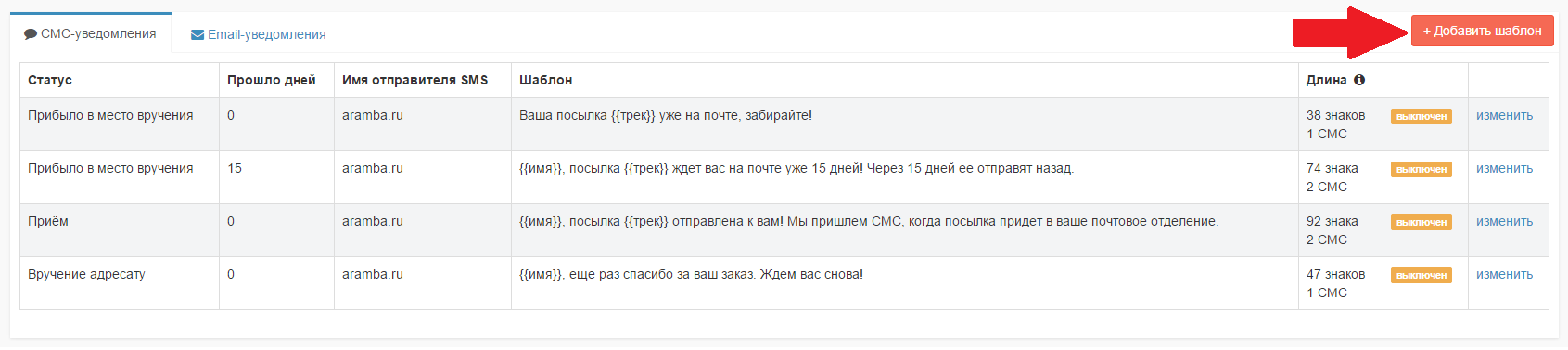Toggle выключен badge for Приём status template

click(x=1421, y=223)
